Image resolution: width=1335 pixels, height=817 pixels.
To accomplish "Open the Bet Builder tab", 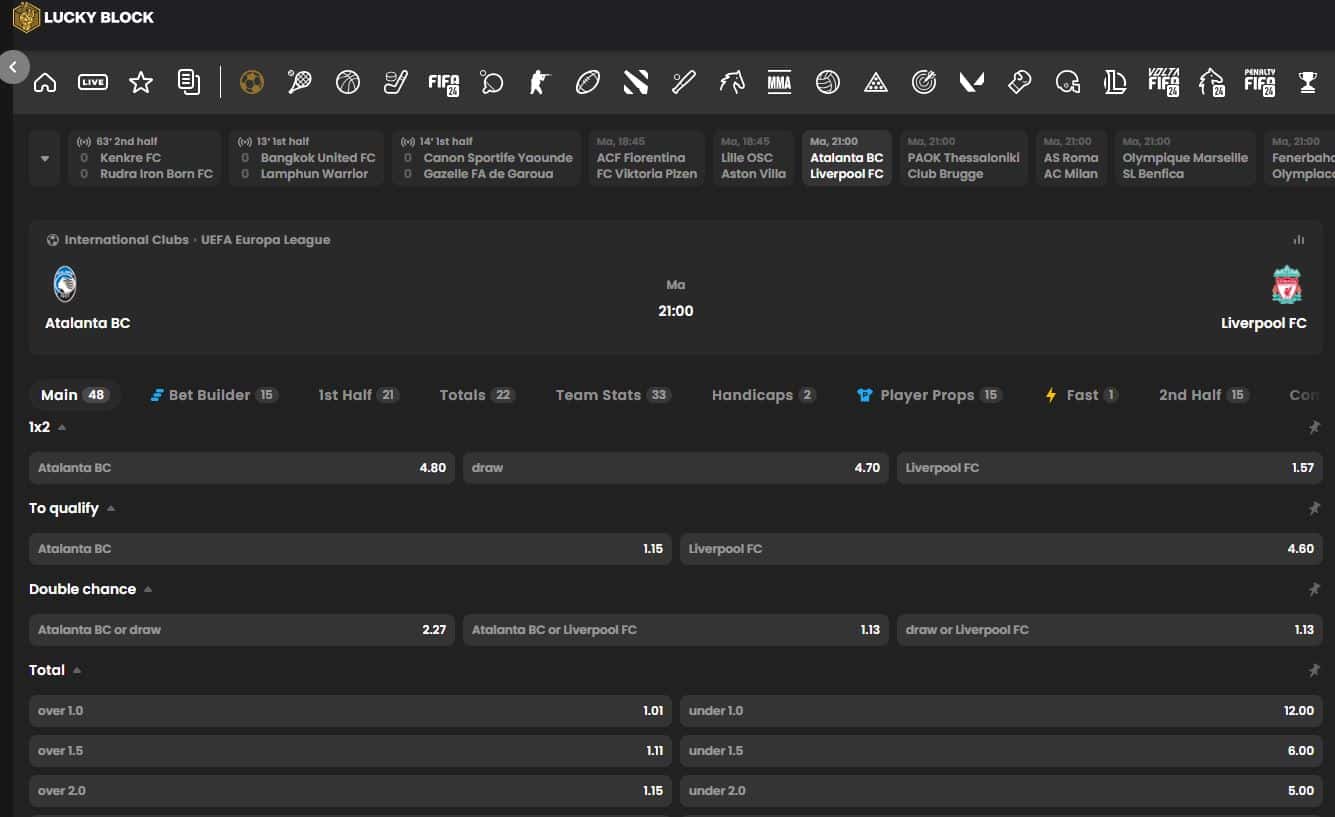I will 213,395.
